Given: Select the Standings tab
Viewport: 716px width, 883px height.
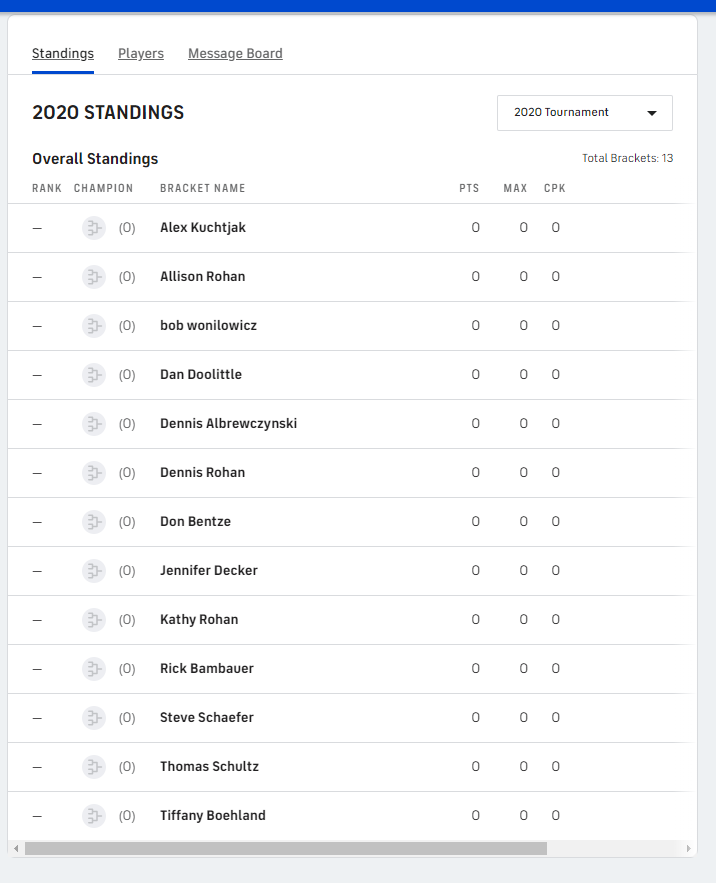Looking at the screenshot, I should 63,54.
